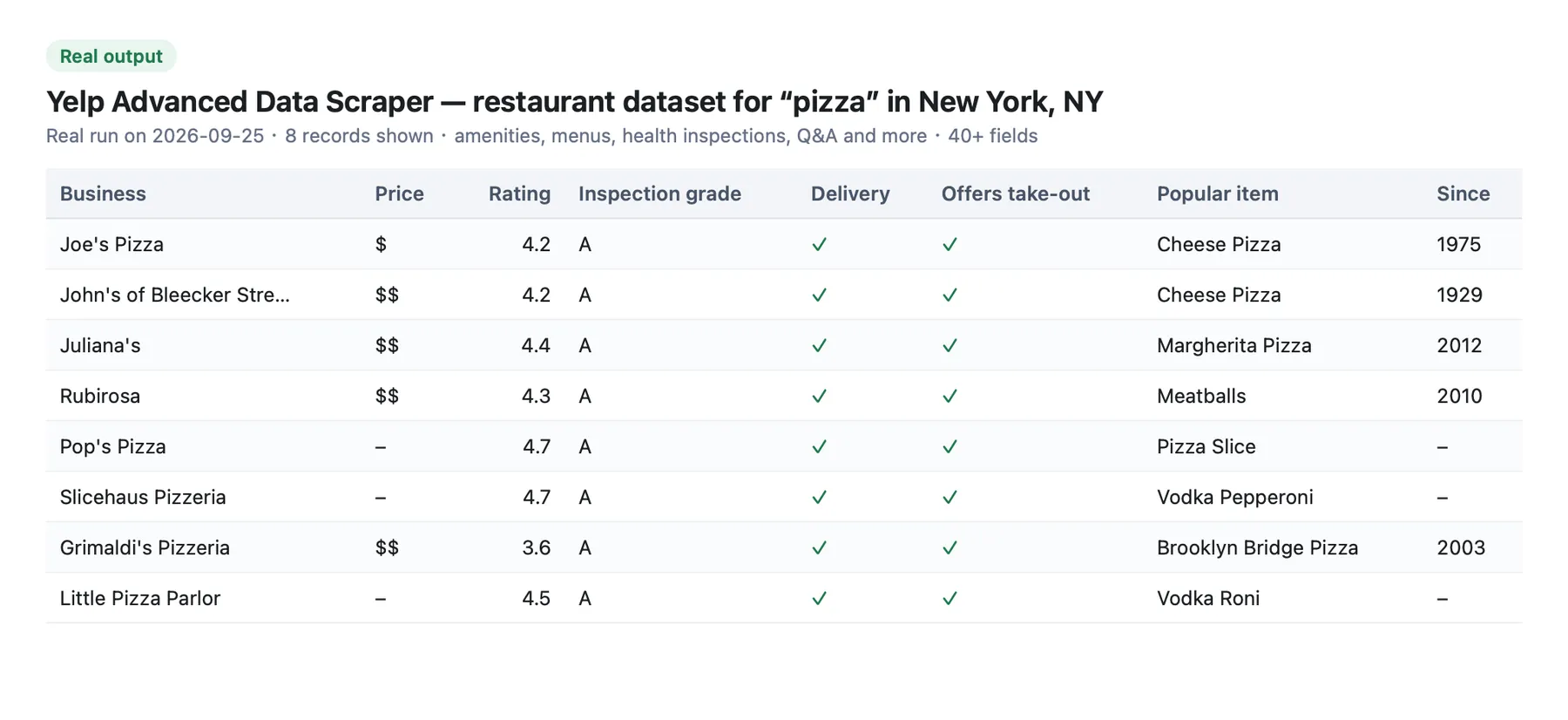Click the Rating column header
1568x720 pixels.
[519, 194]
